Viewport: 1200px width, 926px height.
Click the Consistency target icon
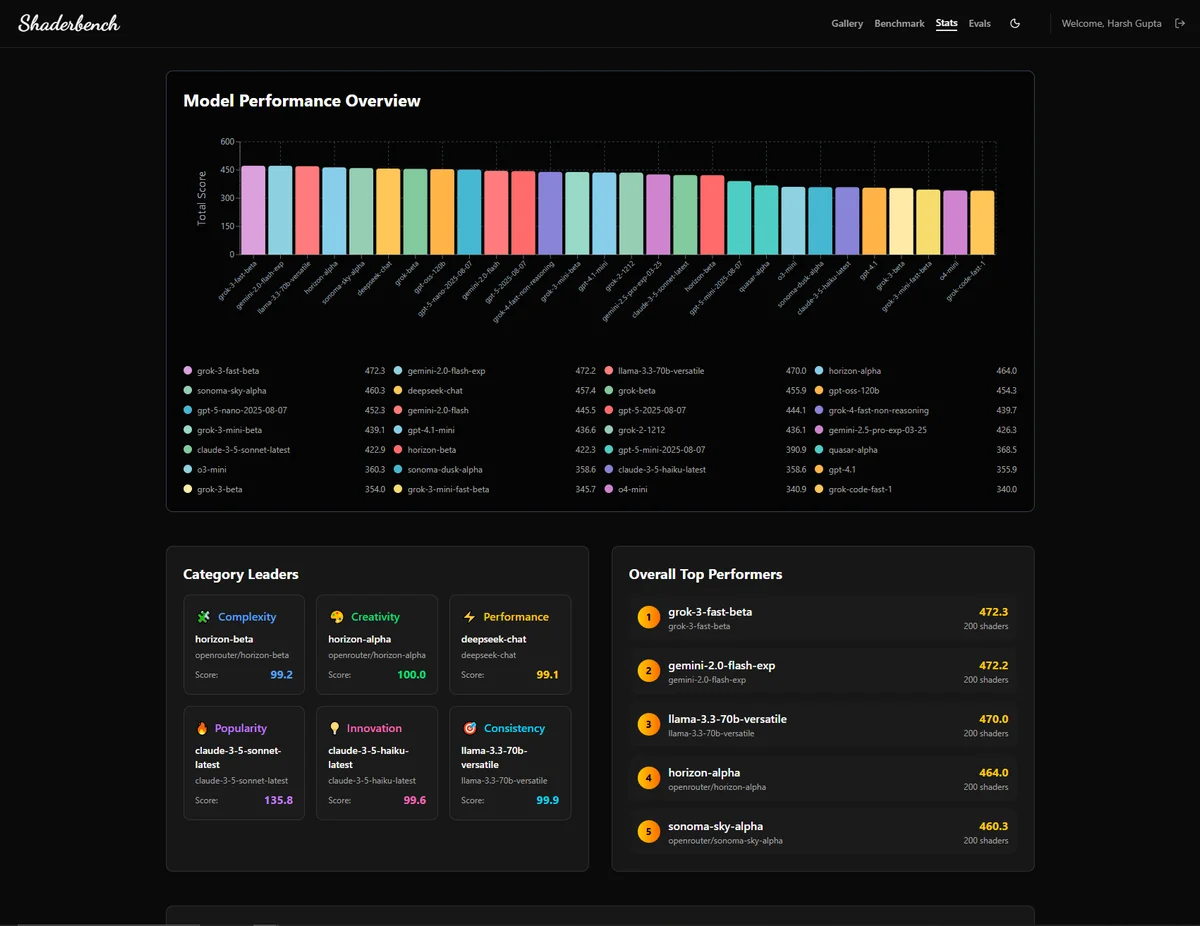[x=470, y=728]
